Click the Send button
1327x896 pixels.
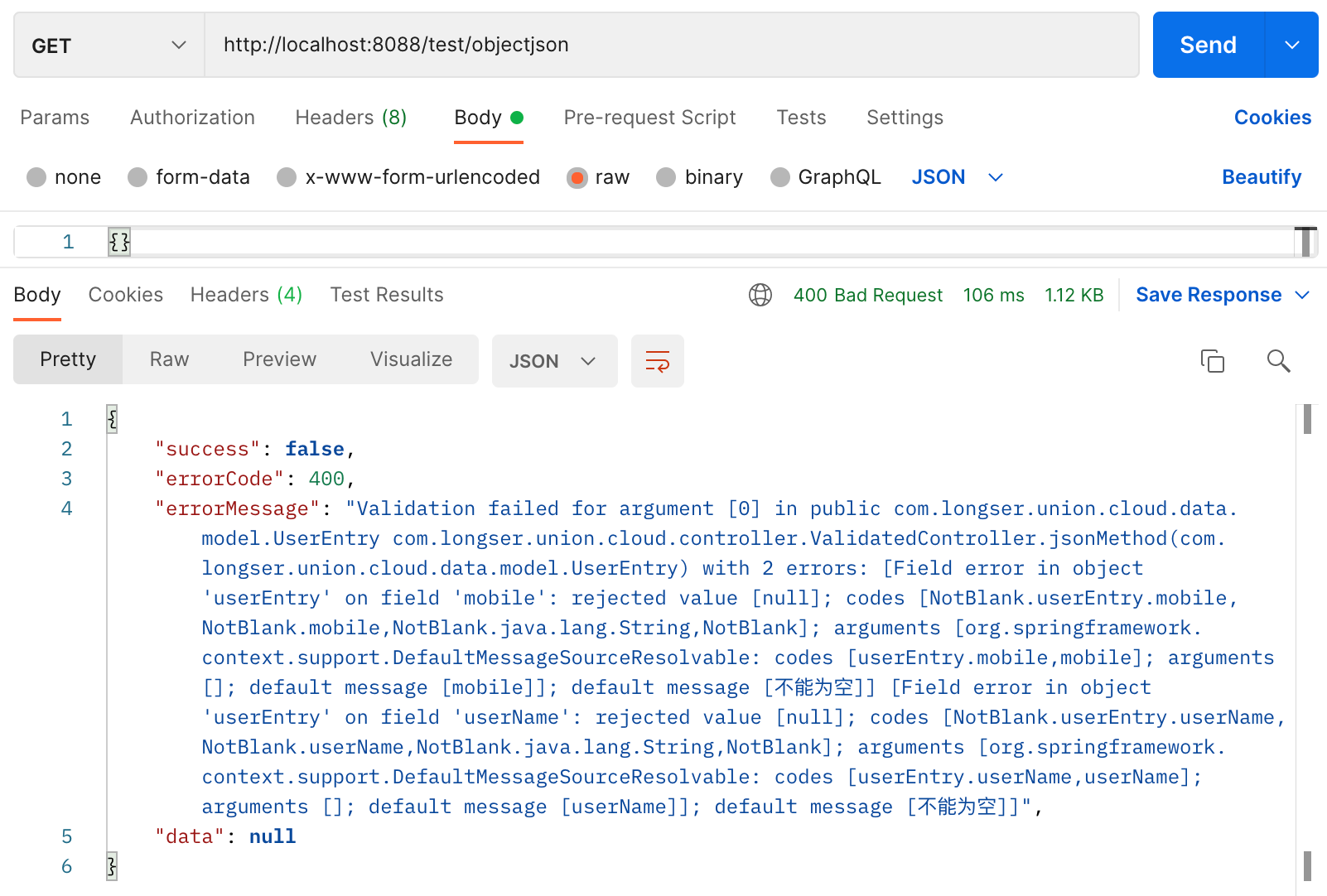pyautogui.click(x=1208, y=45)
